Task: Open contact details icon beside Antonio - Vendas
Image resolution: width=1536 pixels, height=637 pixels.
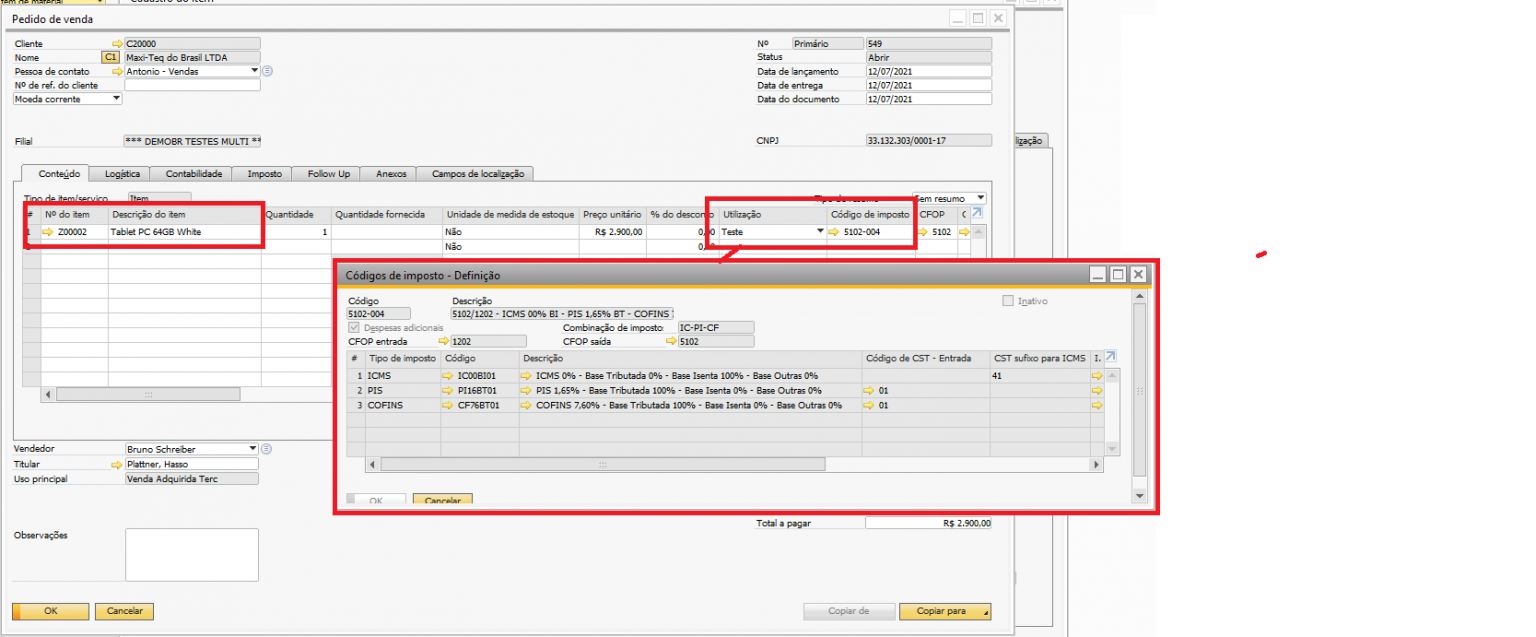Action: [268, 71]
